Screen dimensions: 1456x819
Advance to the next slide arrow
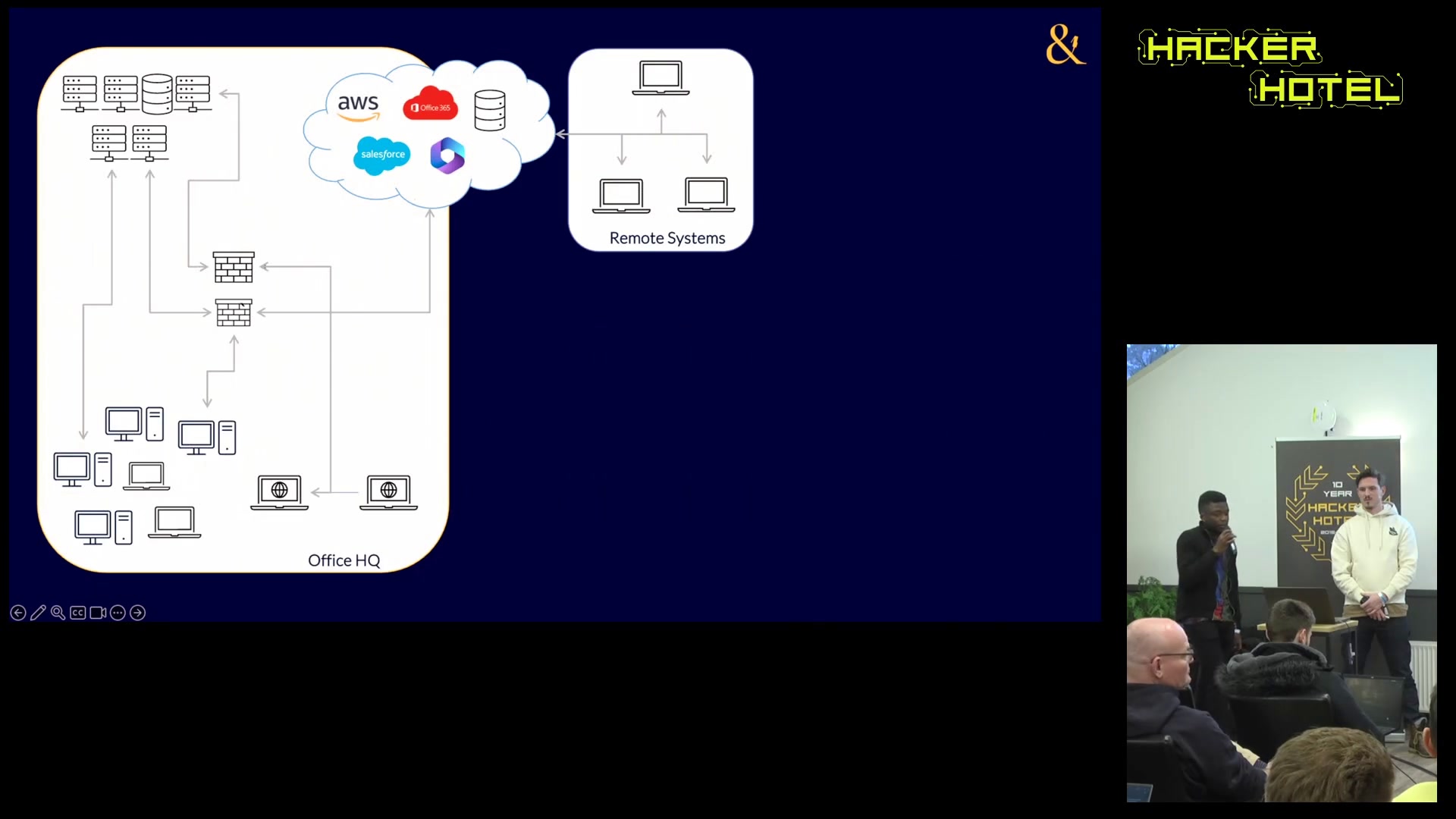[137, 613]
